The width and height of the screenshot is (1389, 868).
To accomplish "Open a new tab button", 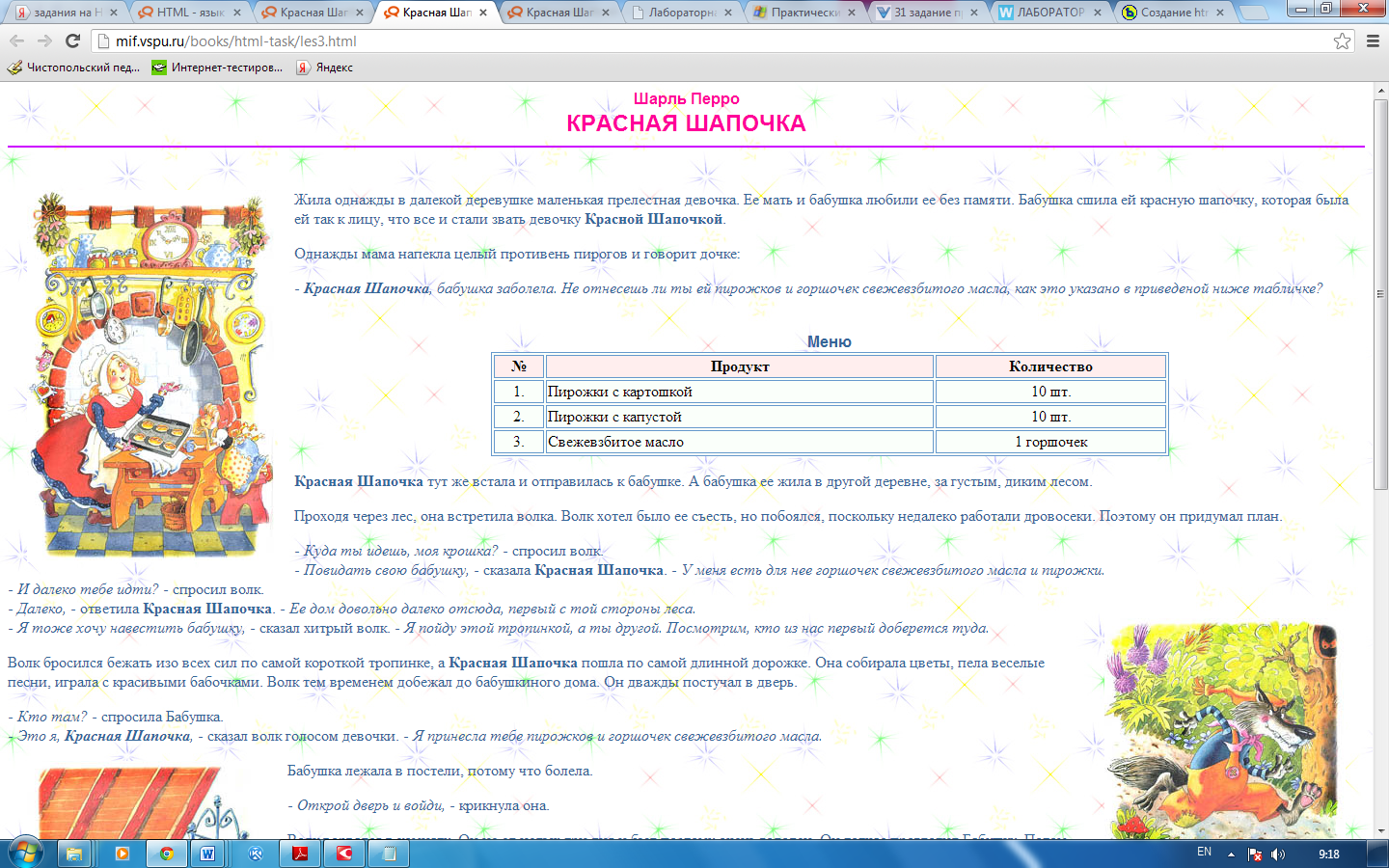I will pyautogui.click(x=1253, y=13).
